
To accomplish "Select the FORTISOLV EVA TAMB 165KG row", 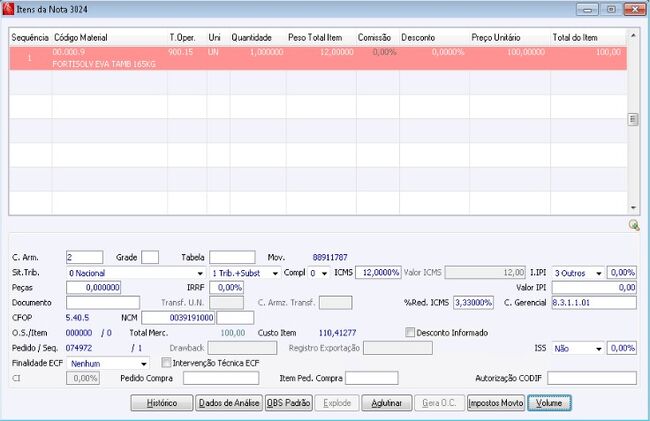I will (x=318, y=58).
